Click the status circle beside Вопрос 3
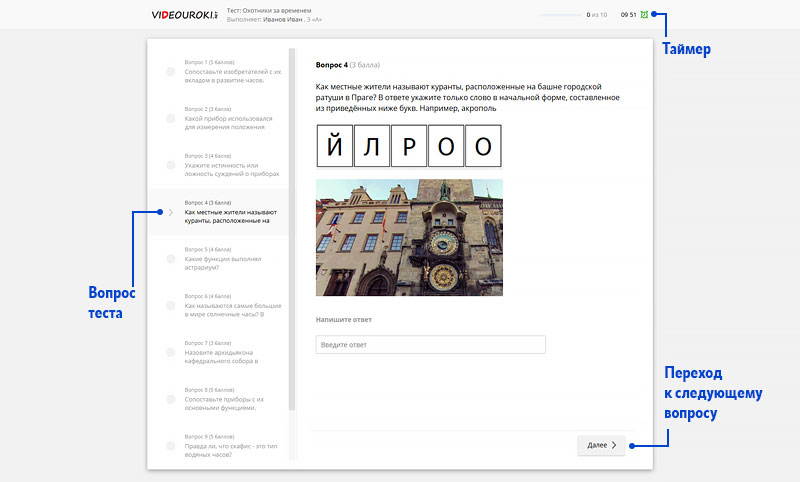The width and height of the screenshot is (800, 482). (171, 165)
